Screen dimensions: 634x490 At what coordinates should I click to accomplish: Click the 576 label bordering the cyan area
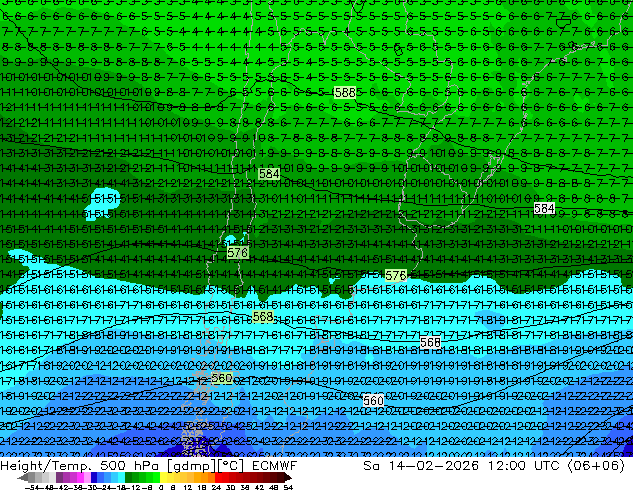click(395, 276)
